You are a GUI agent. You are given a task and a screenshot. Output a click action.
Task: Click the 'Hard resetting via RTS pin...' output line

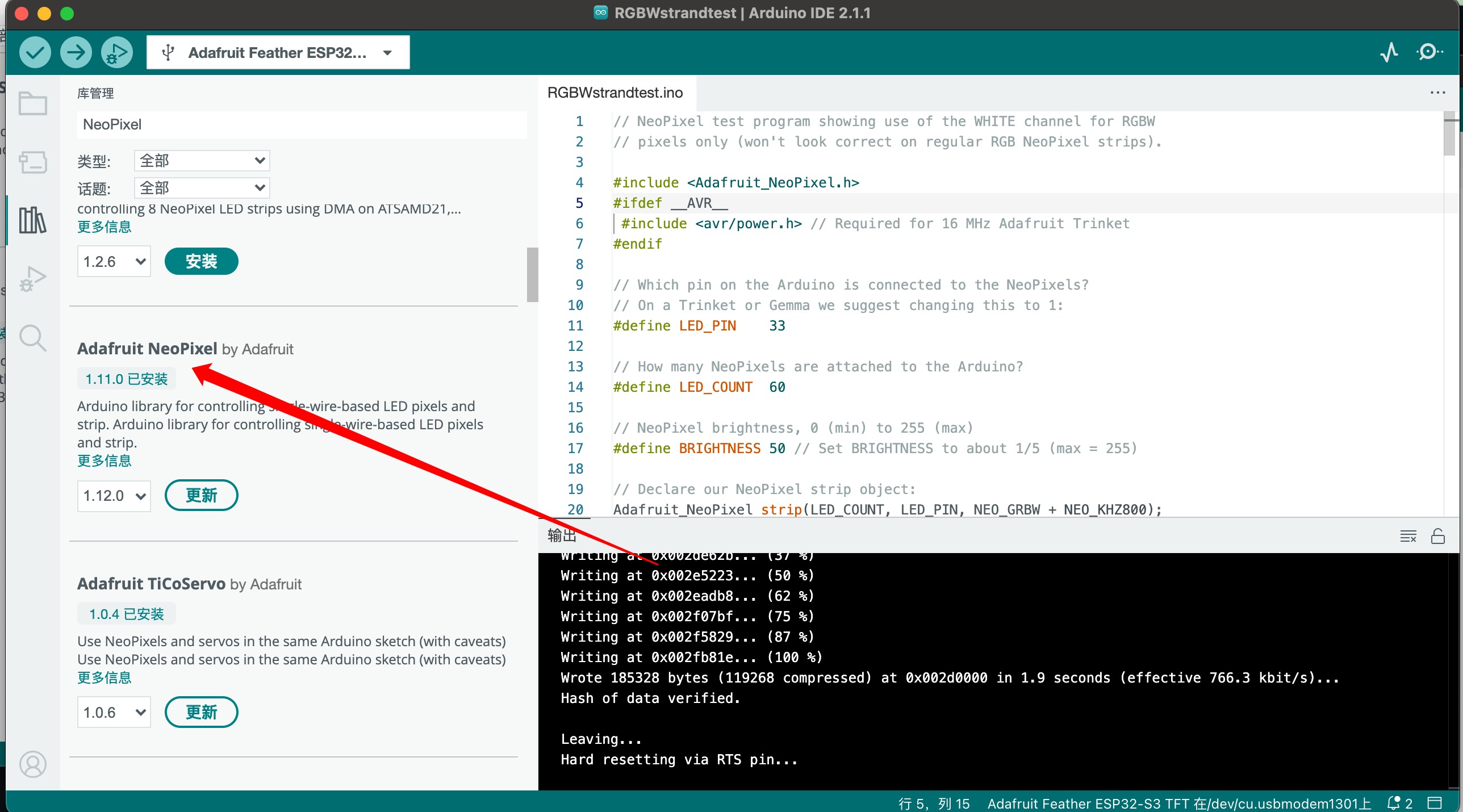point(679,759)
